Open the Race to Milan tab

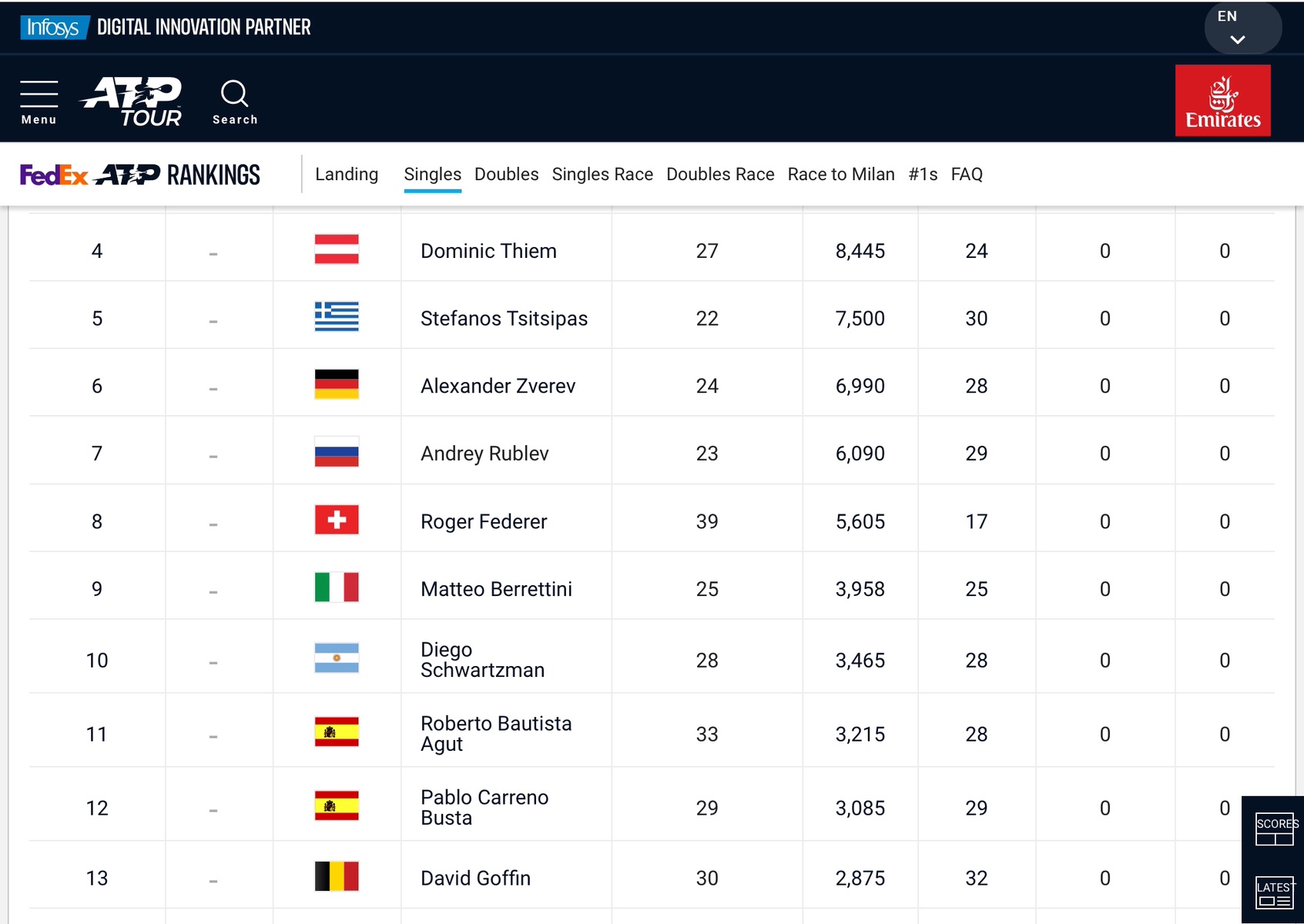coord(840,175)
